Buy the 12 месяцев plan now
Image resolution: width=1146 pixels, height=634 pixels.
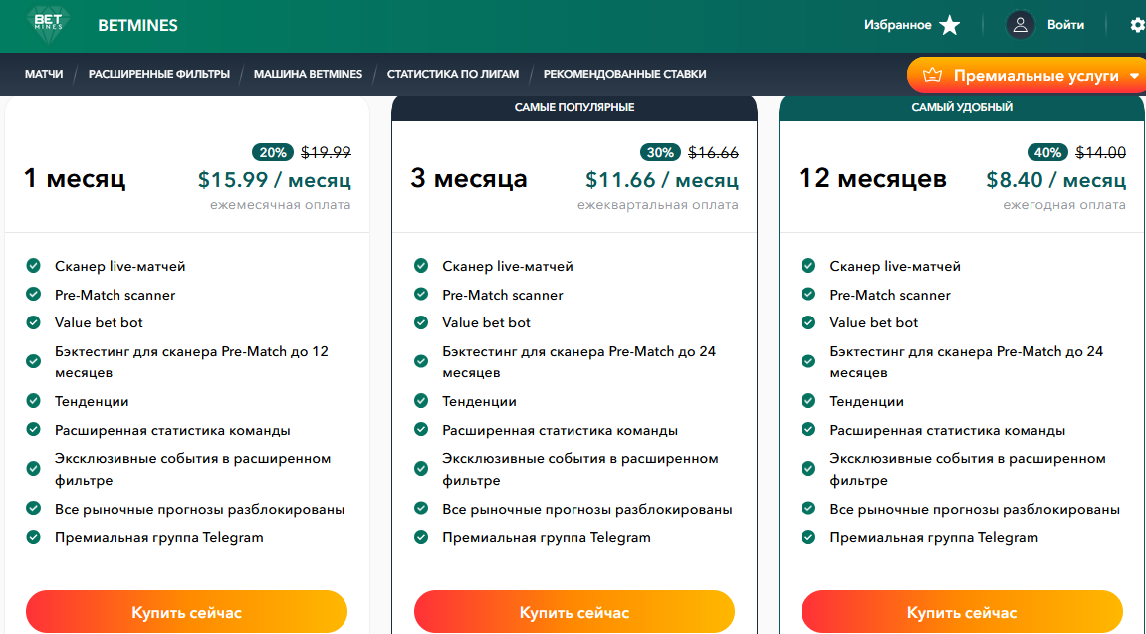[962, 612]
